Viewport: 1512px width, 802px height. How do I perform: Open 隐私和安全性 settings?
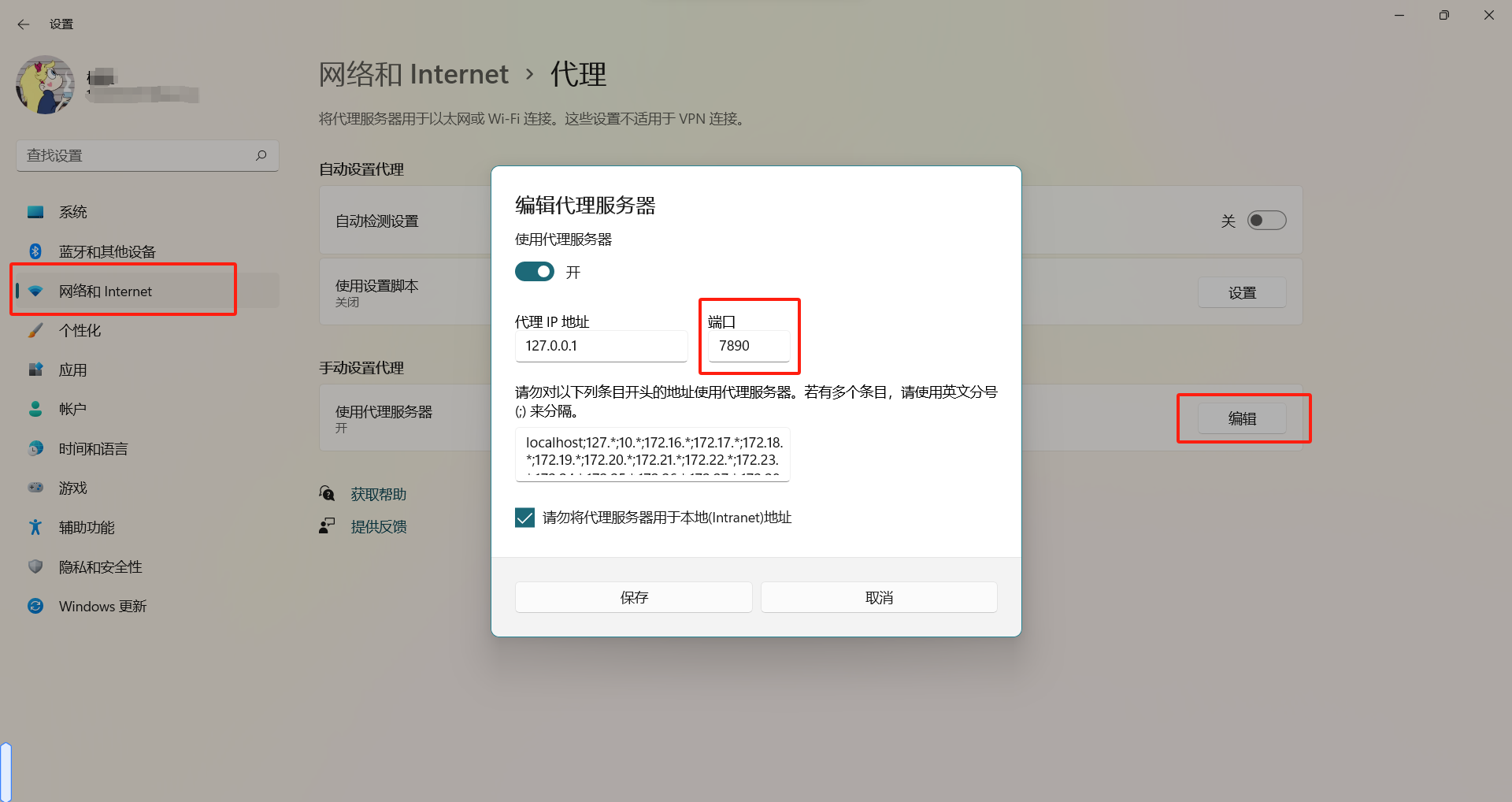coord(100,566)
